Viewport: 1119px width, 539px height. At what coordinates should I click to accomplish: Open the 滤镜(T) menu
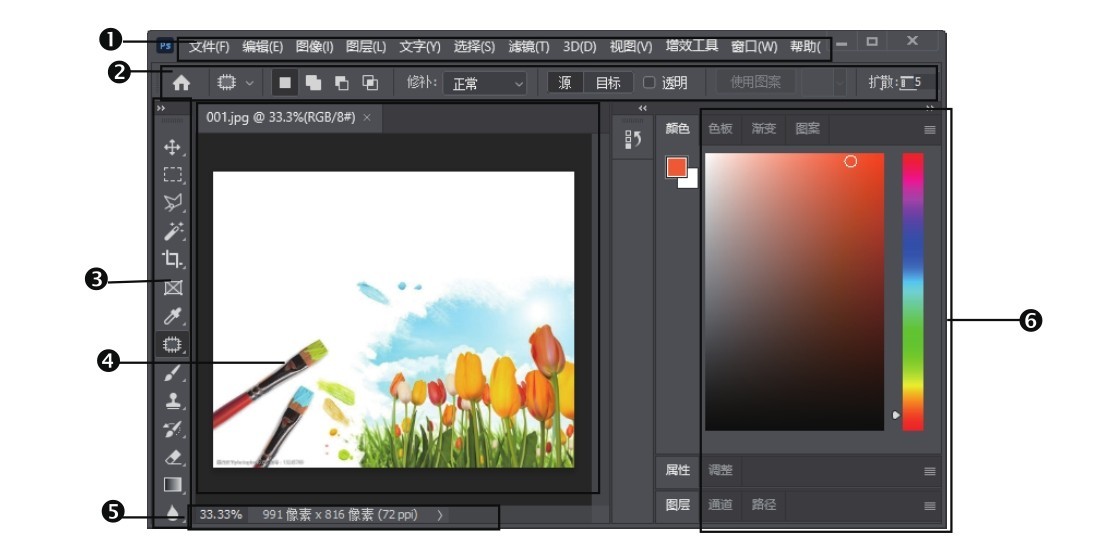pyautogui.click(x=528, y=46)
